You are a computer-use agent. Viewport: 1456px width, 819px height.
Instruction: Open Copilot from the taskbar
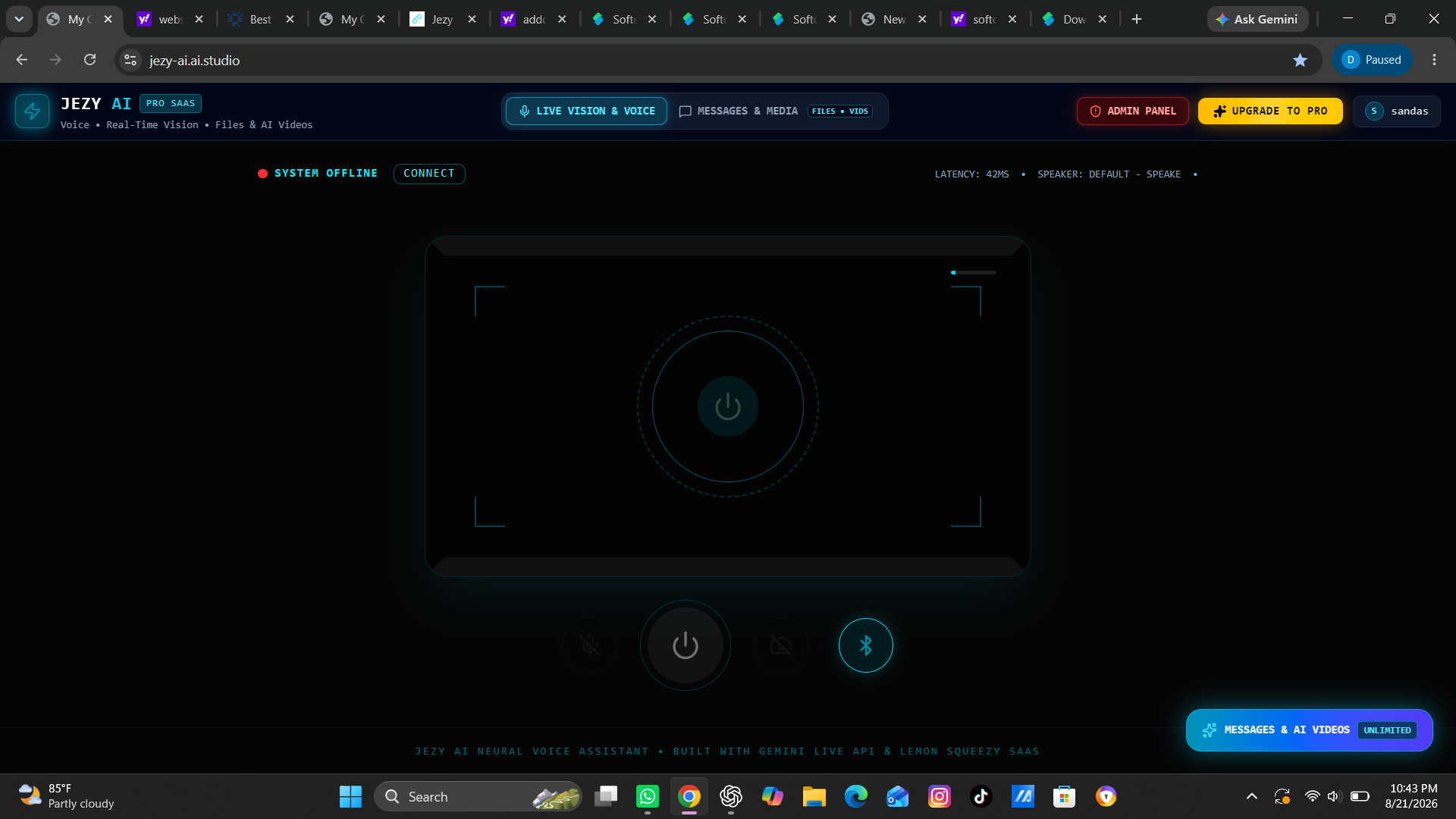click(773, 796)
